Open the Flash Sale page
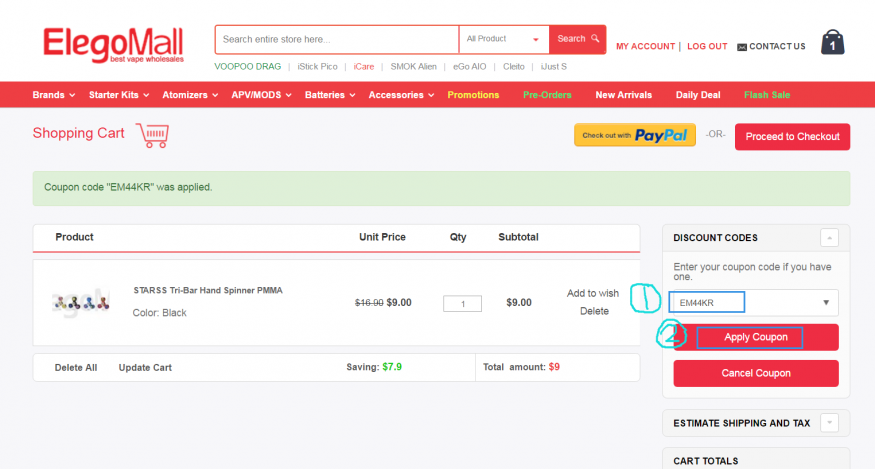The width and height of the screenshot is (875, 469). coord(767,95)
